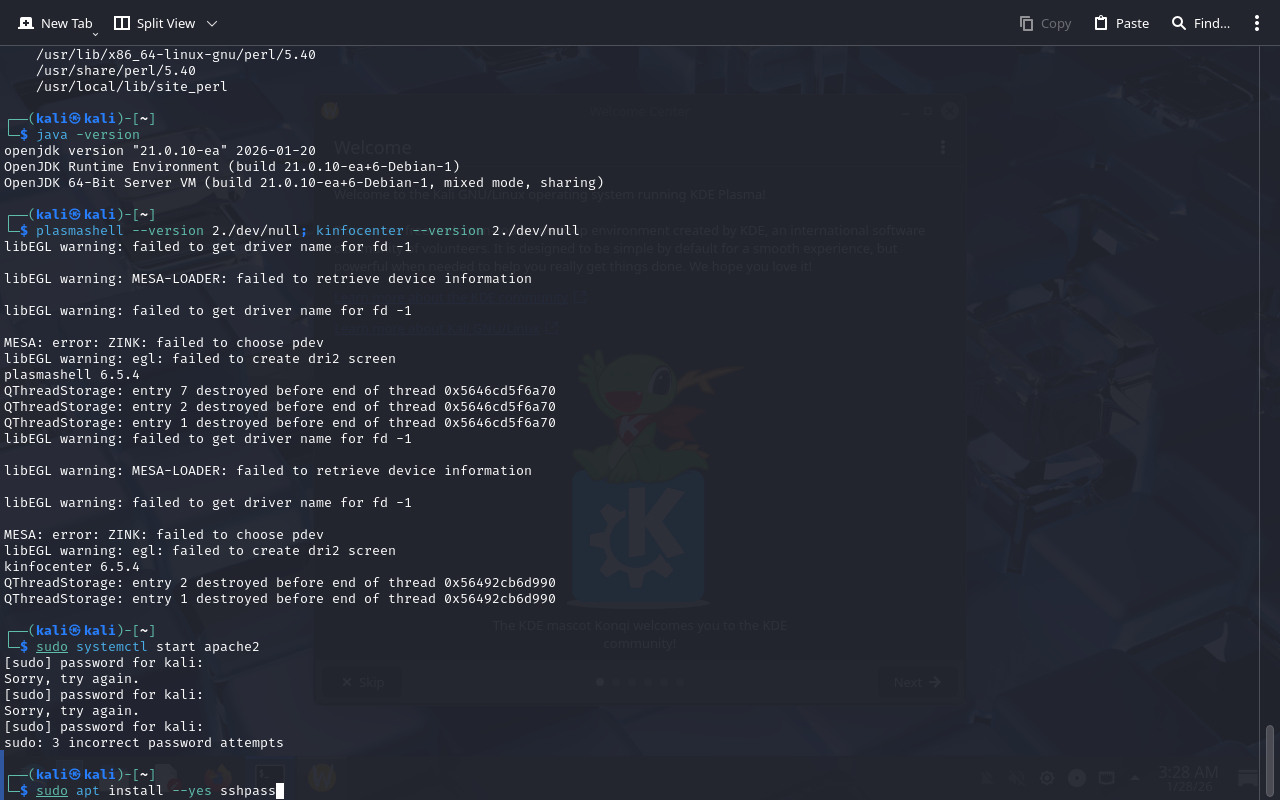The height and width of the screenshot is (800, 1280).
Task: Click the scrollbar track above the handle
Action: coord(1270,400)
